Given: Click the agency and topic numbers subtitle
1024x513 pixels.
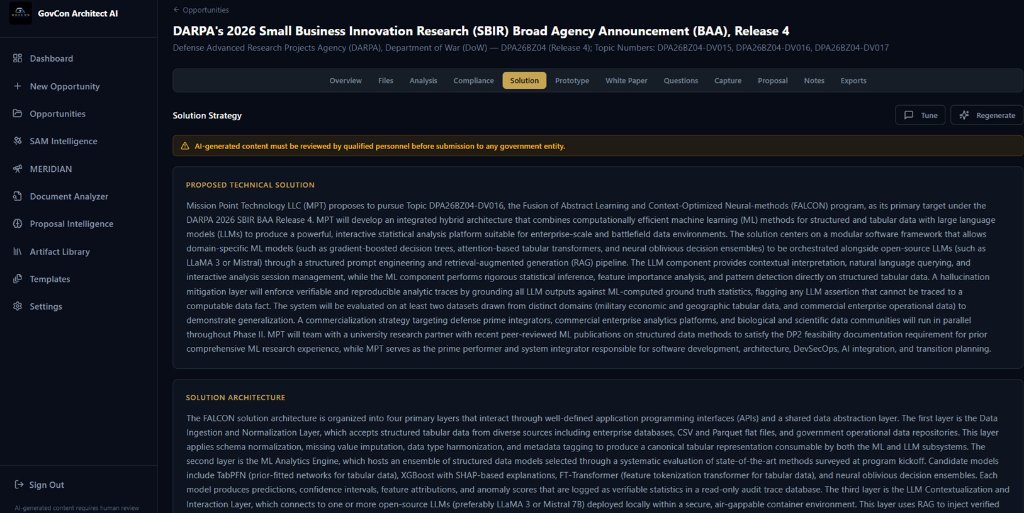Looking at the screenshot, I should [530, 48].
